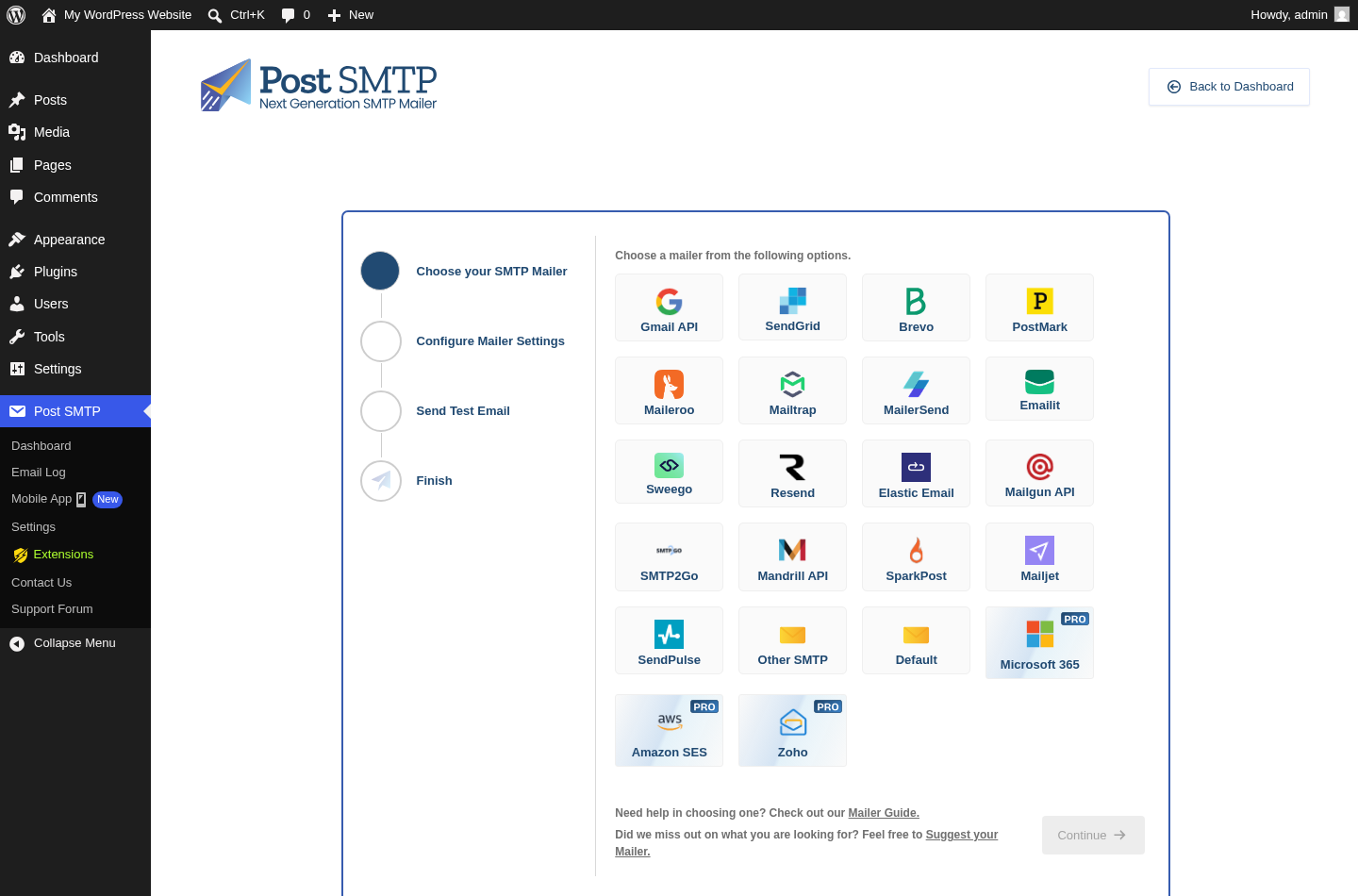Open the Media library menu
This screenshot has width=1358, height=896.
[x=75, y=132]
